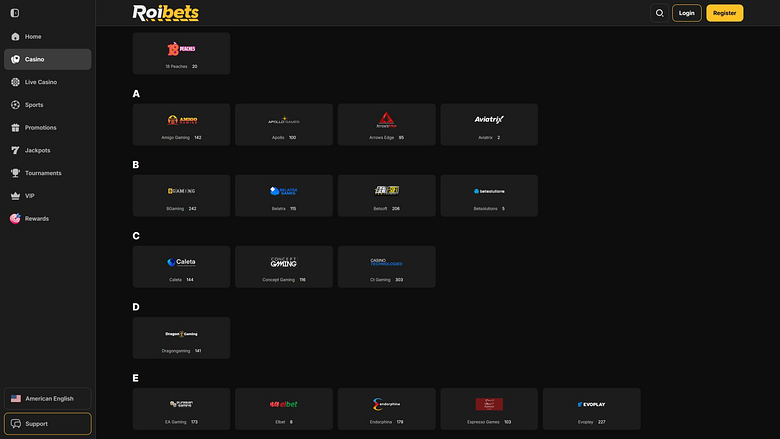780x439 pixels.
Task: Select the Aviatrix provider card
Action: click(489, 125)
